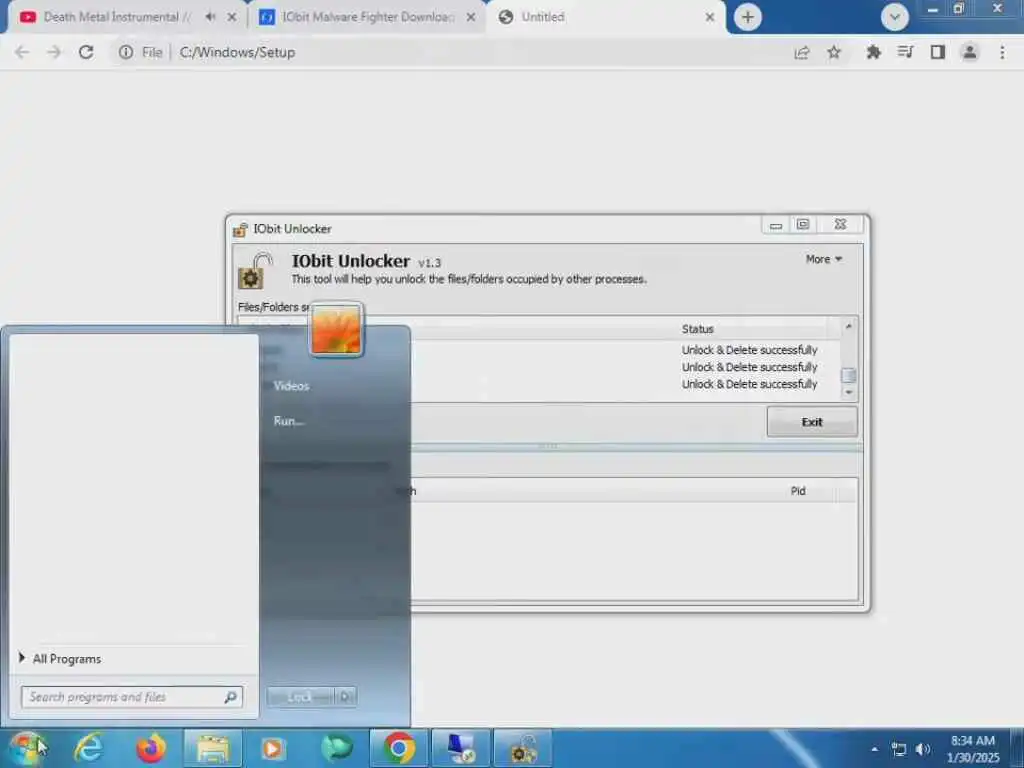Go forward in Chrome
The height and width of the screenshot is (768, 1024).
tap(54, 52)
